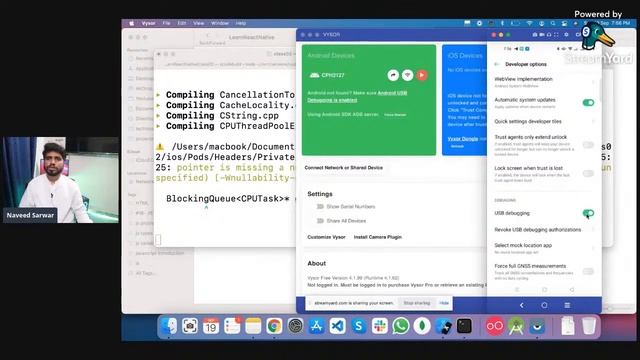Toggle the USB debugging switch

click(588, 213)
